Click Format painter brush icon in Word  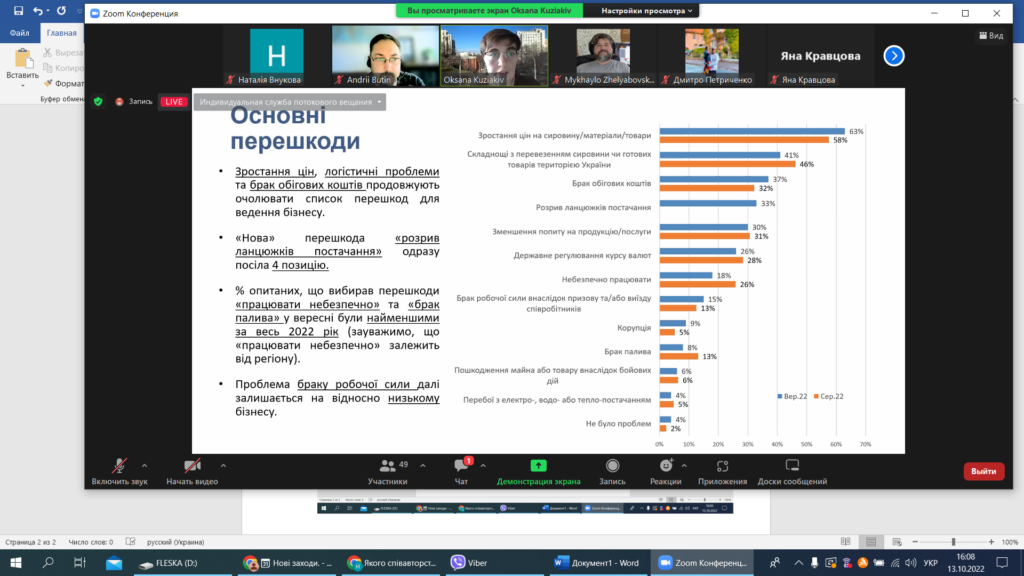tap(47, 84)
